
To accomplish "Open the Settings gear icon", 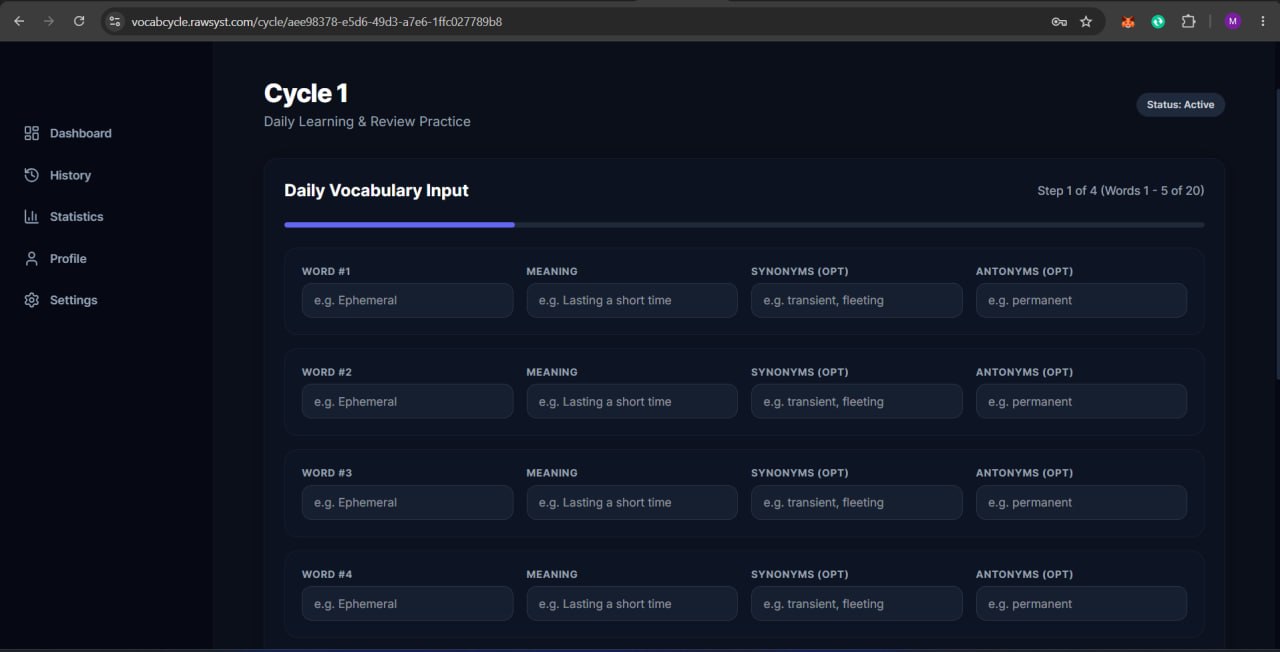I will tap(31, 300).
